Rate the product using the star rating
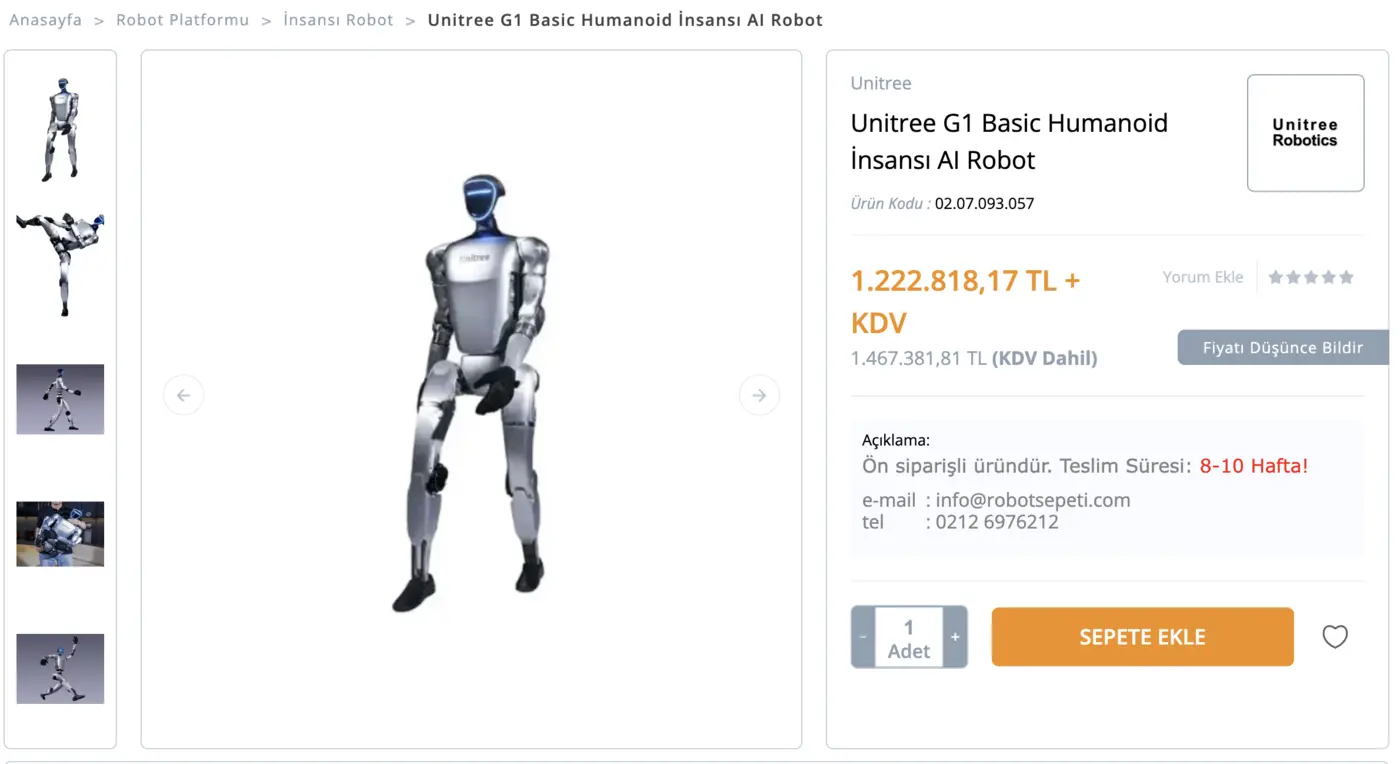 pos(1311,277)
